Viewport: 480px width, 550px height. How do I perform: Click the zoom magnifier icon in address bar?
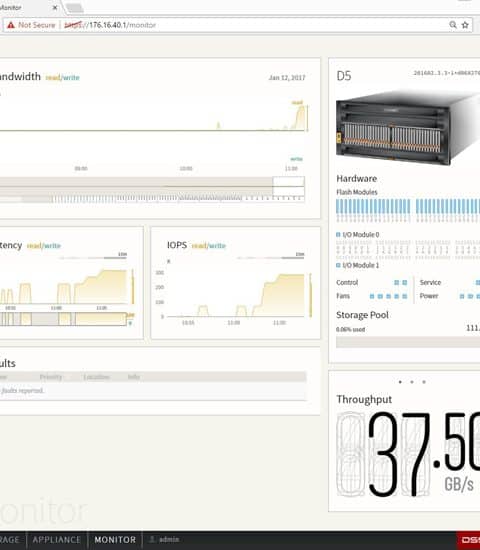(453, 25)
